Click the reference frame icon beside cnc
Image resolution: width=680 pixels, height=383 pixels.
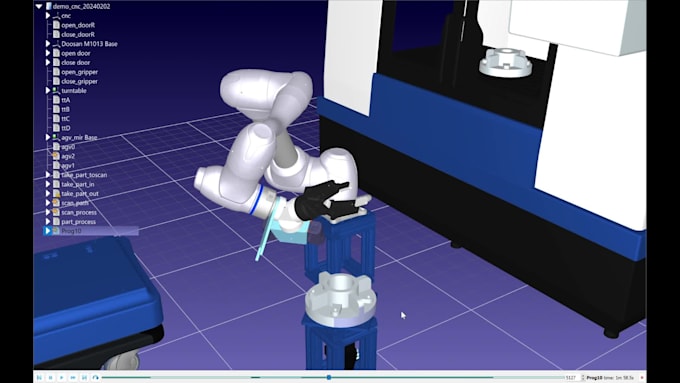pyautogui.click(x=56, y=16)
